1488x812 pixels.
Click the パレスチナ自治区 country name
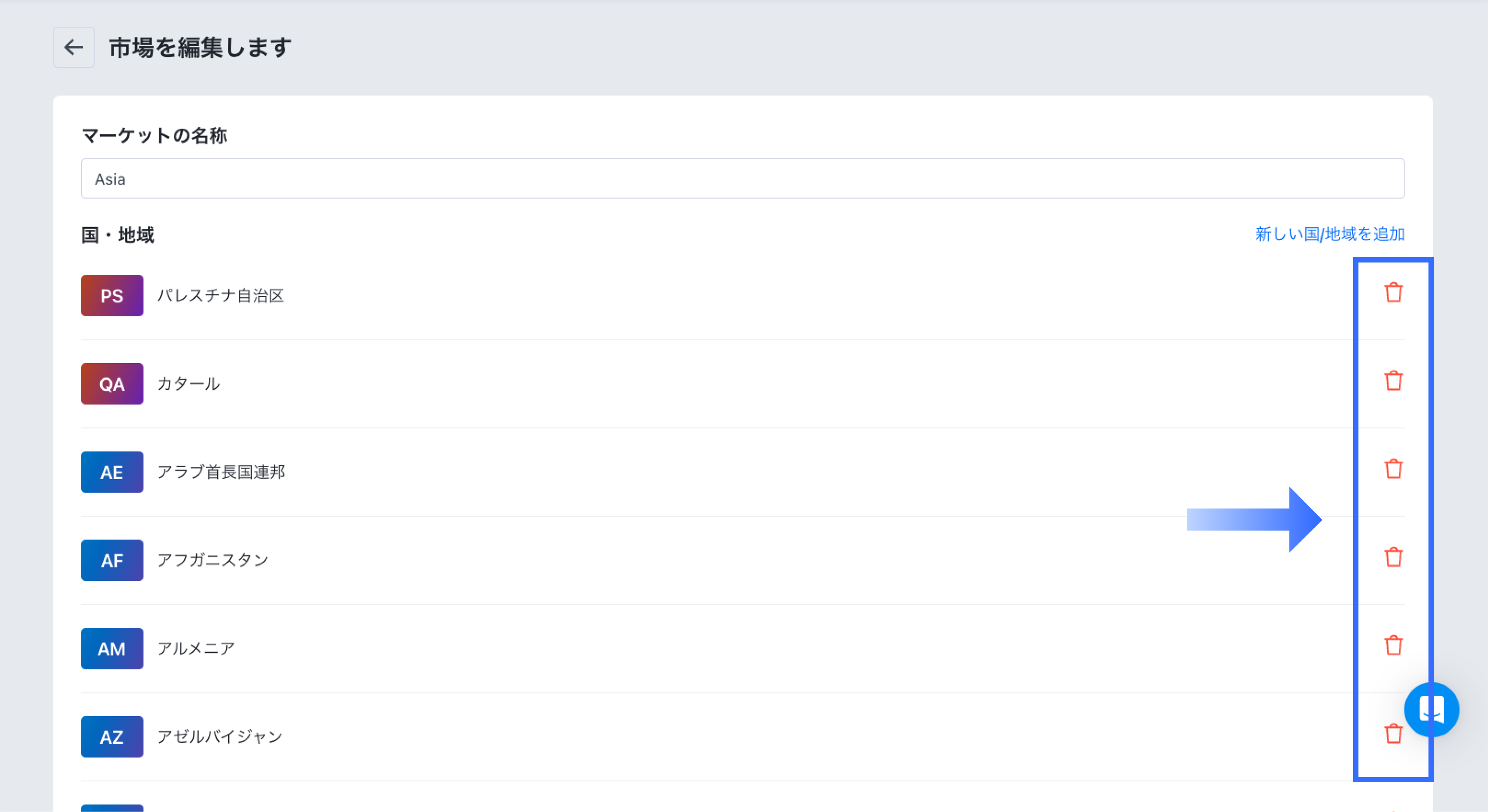(x=221, y=296)
